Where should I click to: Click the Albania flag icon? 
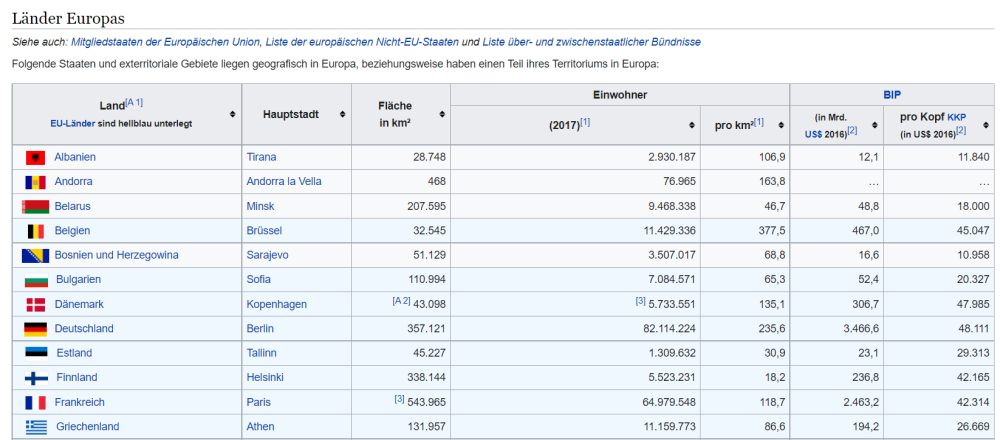[35, 158]
